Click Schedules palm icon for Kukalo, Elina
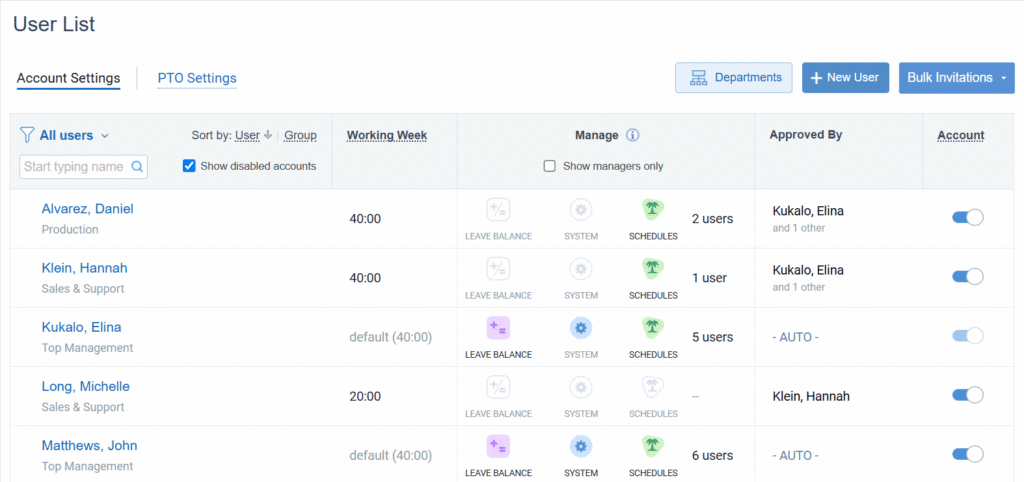Image resolution: width=1024 pixels, height=482 pixels. pos(652,328)
